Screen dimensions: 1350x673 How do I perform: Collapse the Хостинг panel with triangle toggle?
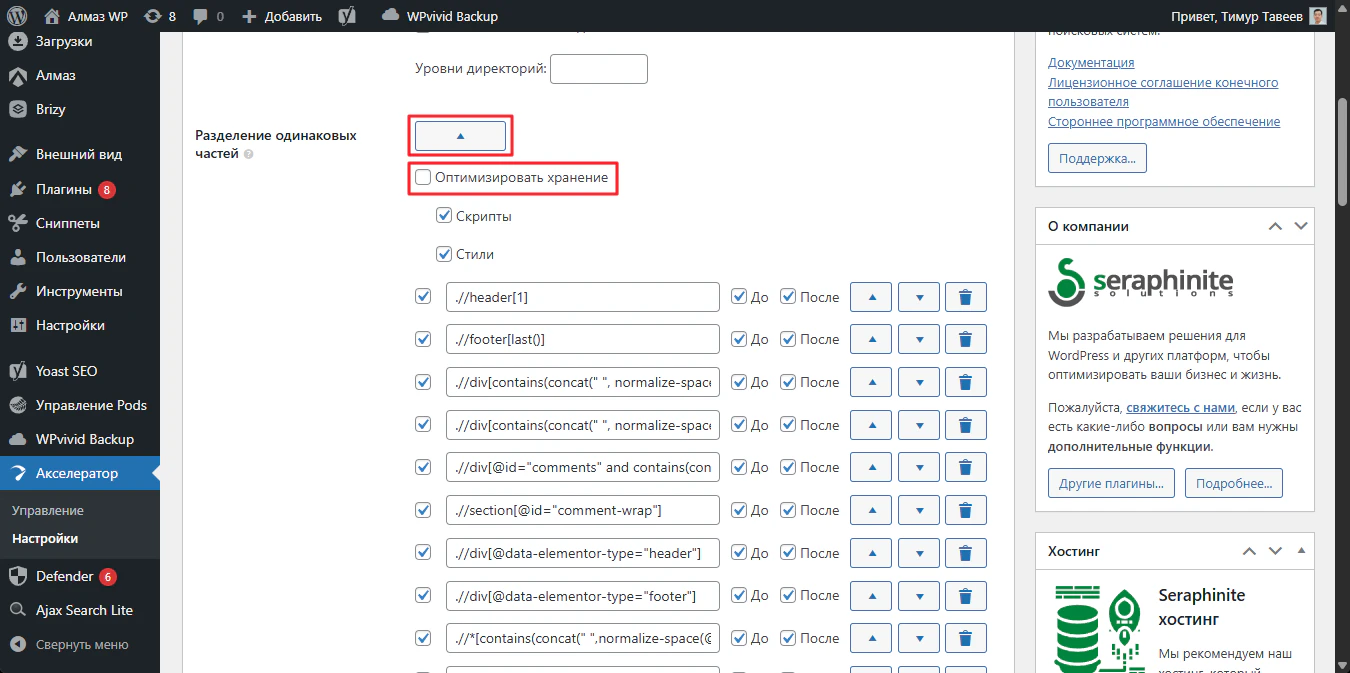(1301, 551)
